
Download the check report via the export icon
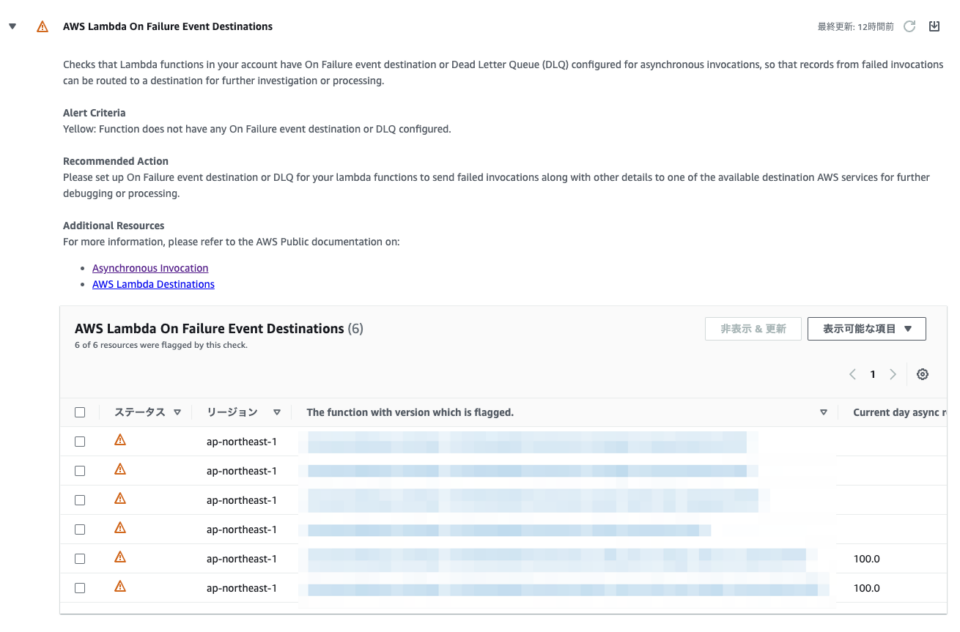pos(934,26)
